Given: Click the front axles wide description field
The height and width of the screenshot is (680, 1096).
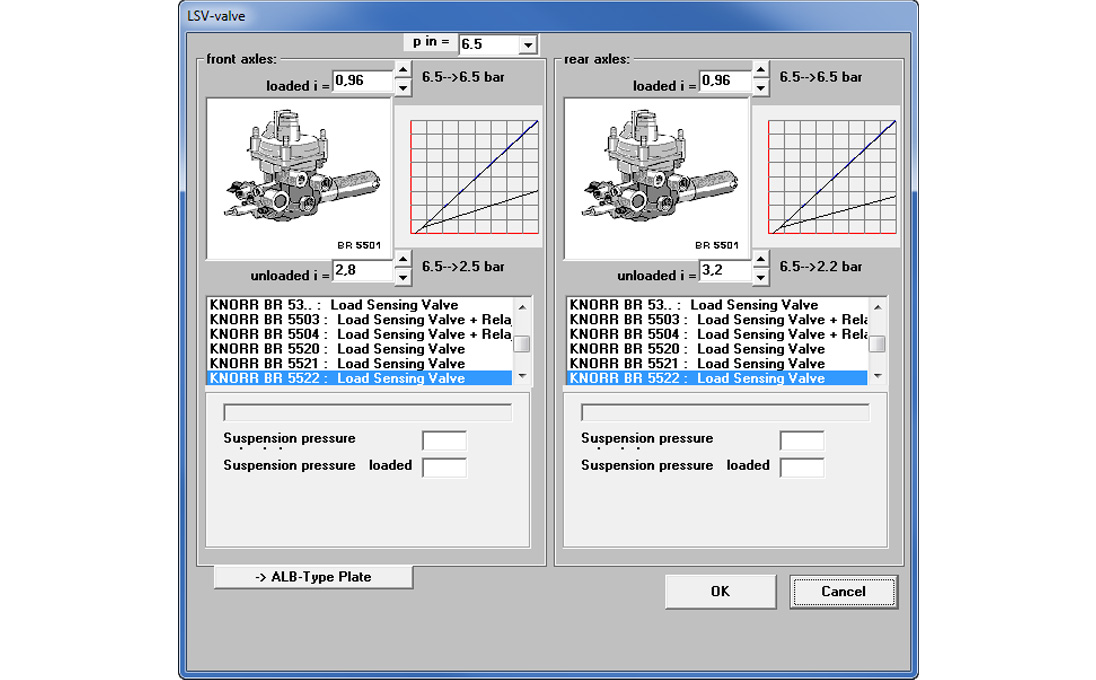Looking at the screenshot, I should coord(368,412).
